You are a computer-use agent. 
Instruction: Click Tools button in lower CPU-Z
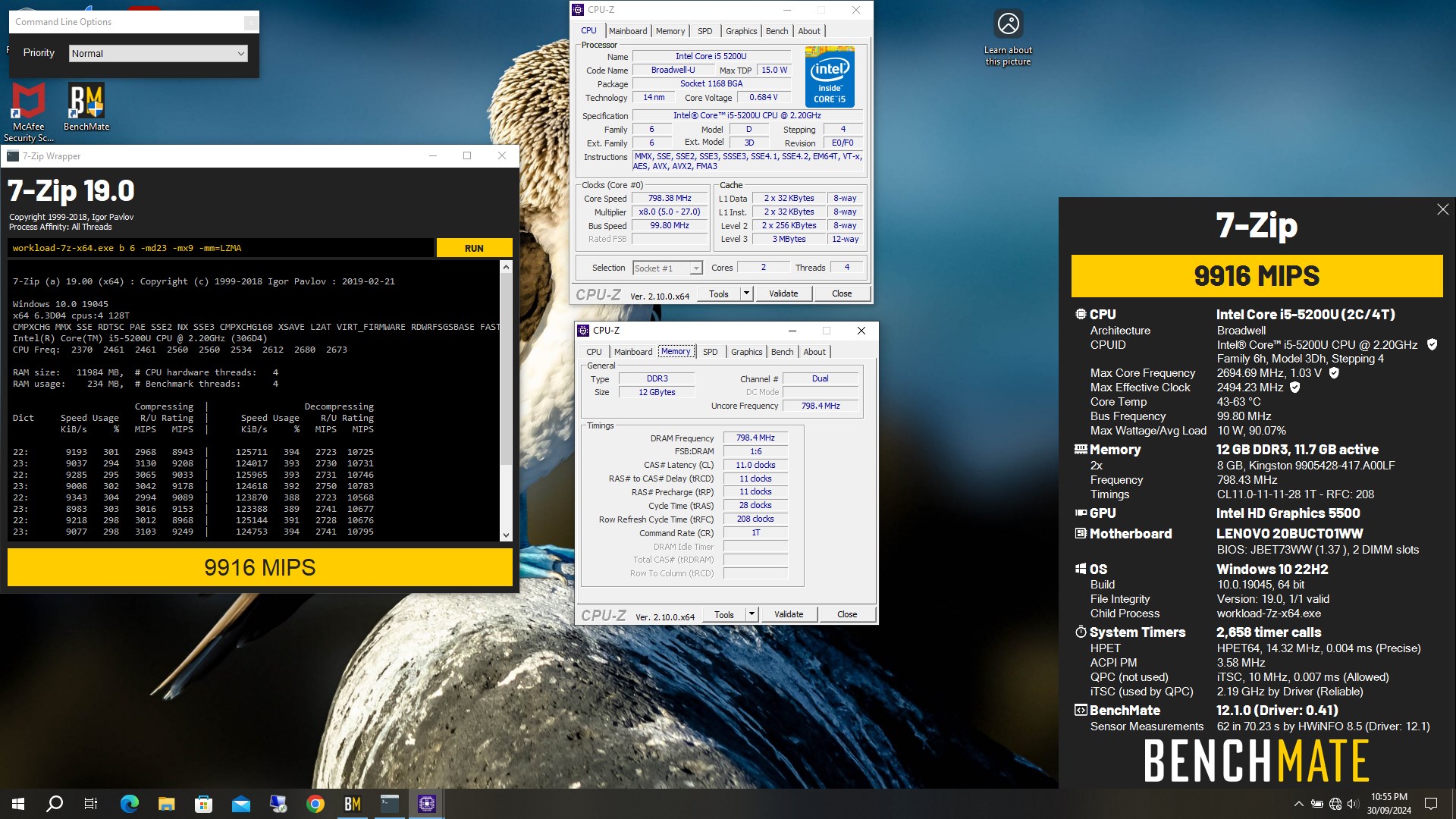click(x=724, y=614)
